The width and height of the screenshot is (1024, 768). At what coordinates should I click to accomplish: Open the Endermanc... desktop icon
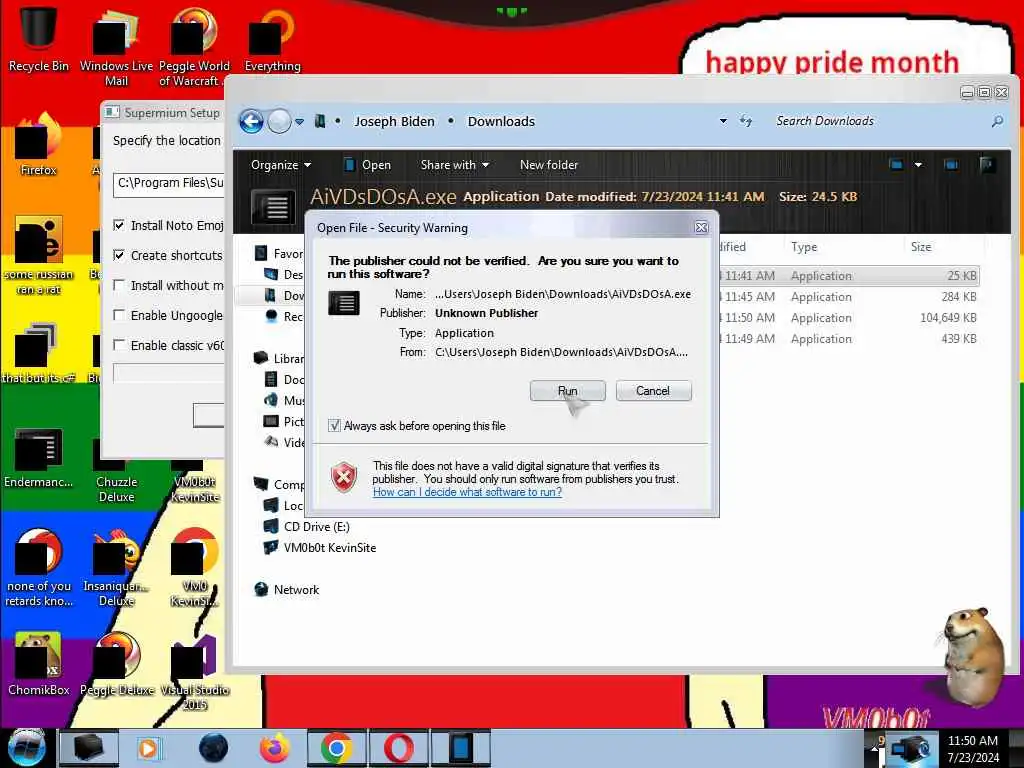point(39,457)
